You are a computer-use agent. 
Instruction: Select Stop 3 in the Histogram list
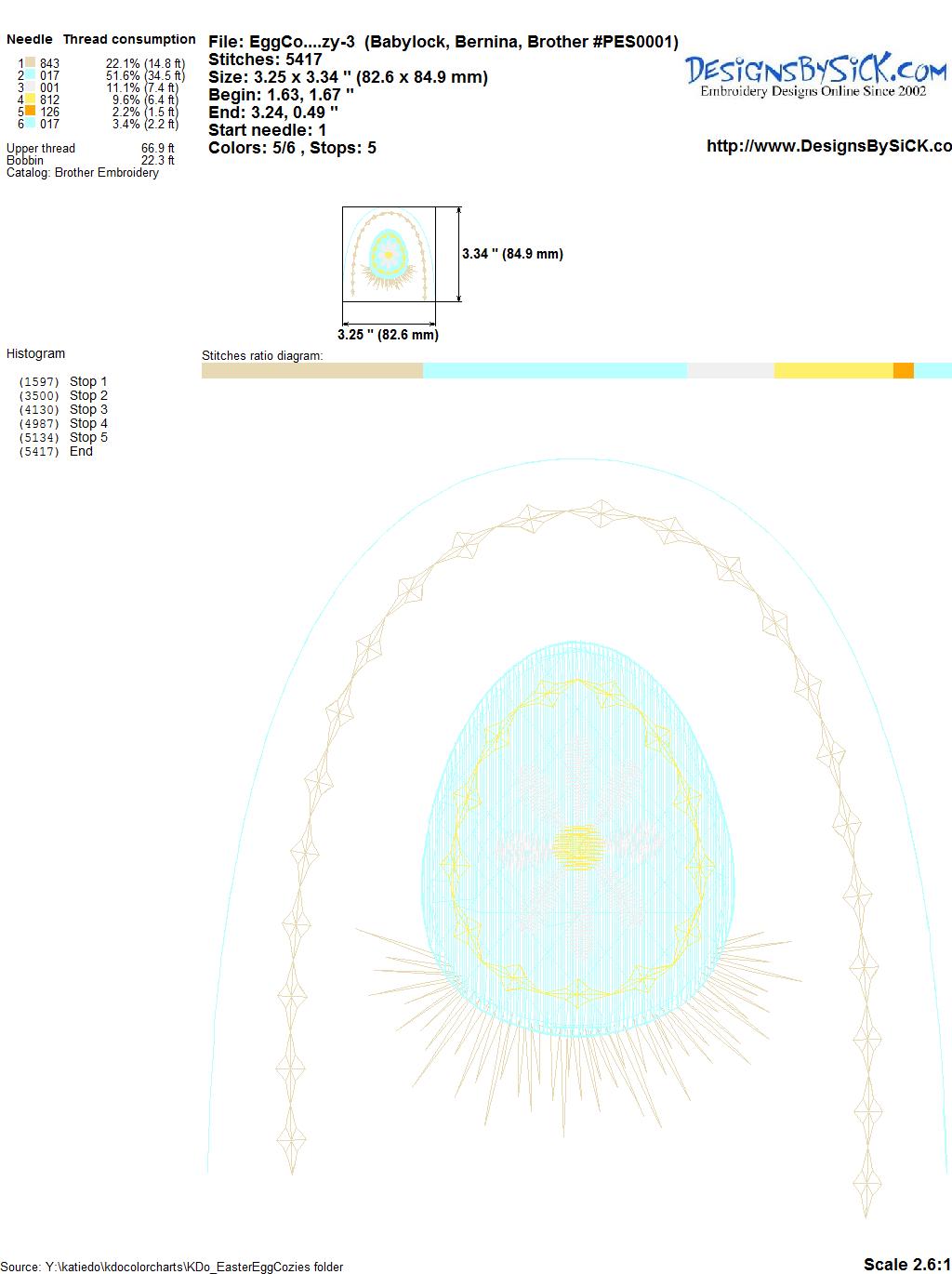point(88,409)
